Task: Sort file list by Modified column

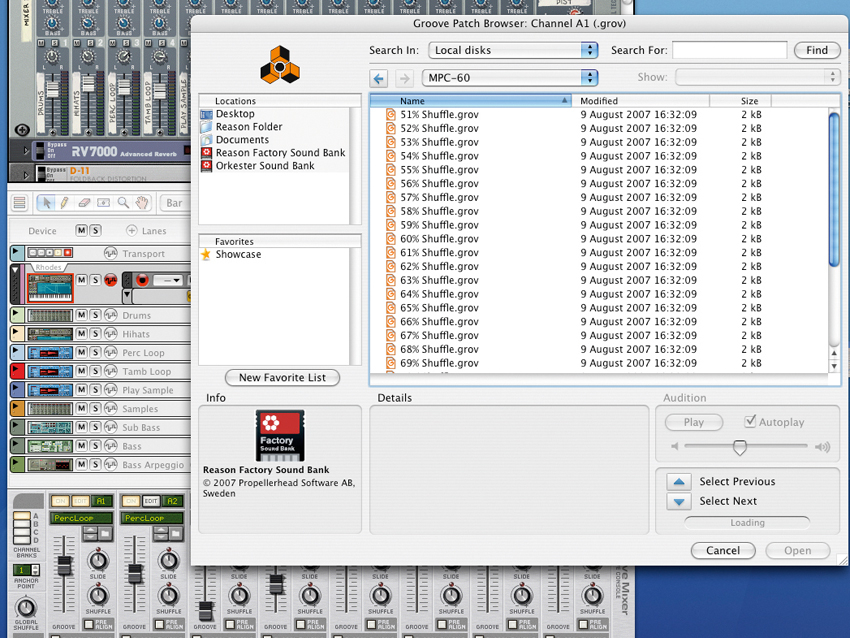Action: (641, 101)
